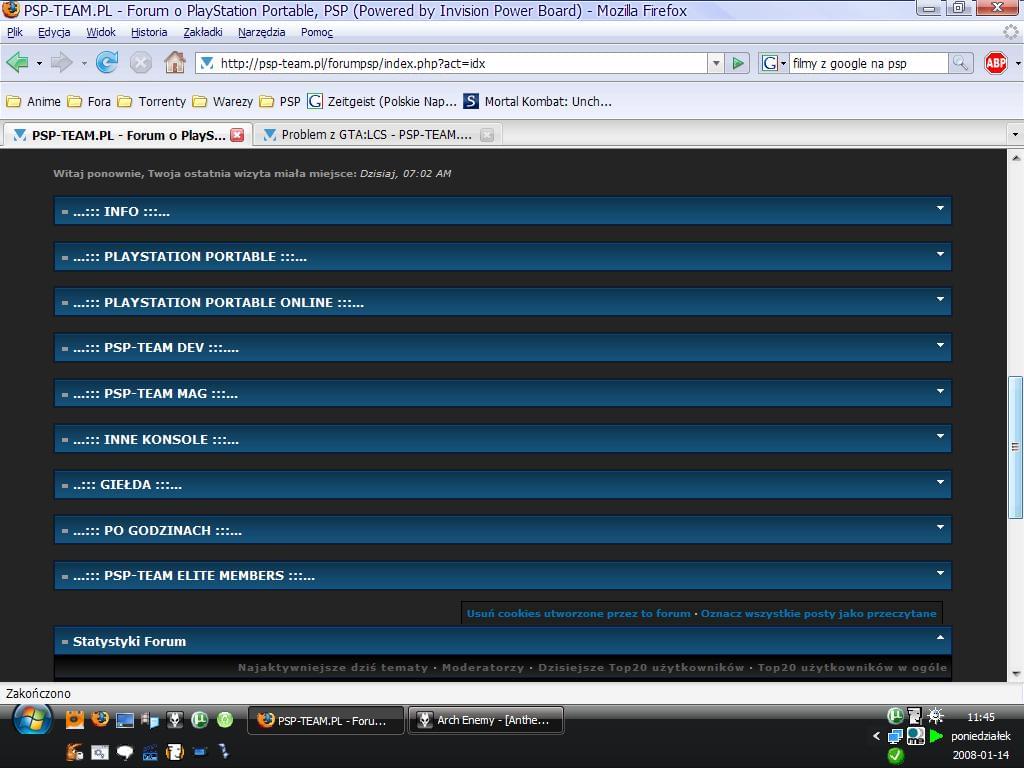Click the Forward navigation arrow
Viewport: 1024px width, 768px height.
pos(61,63)
